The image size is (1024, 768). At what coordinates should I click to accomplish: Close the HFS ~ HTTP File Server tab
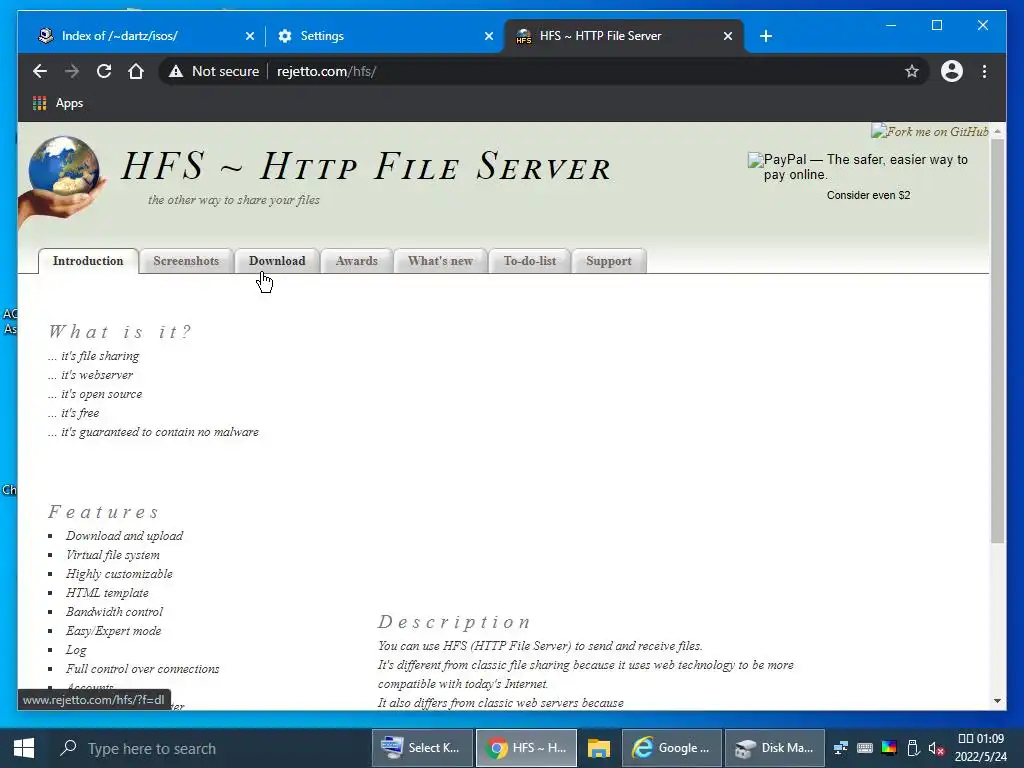[728, 36]
